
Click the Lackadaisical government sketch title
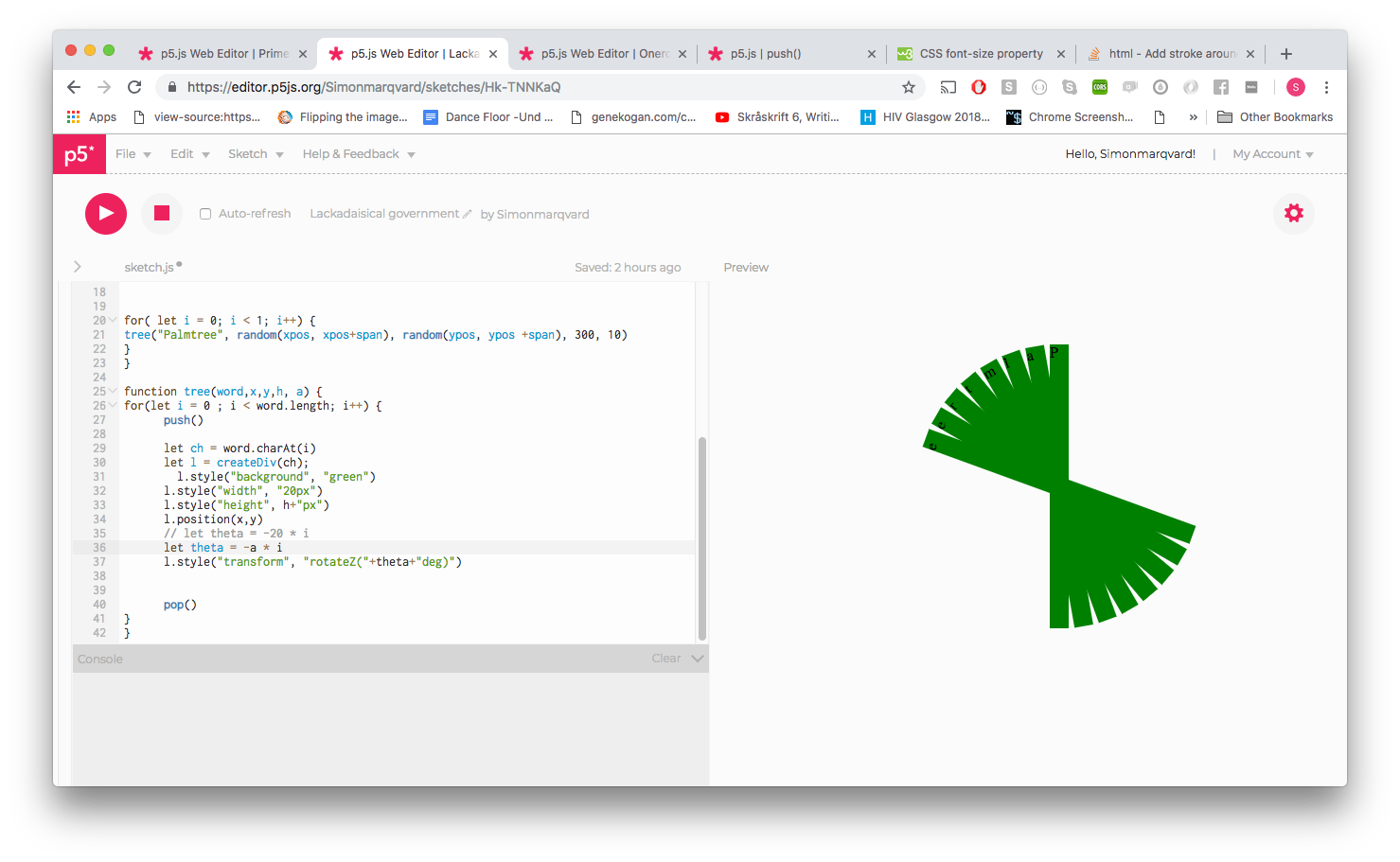[384, 214]
